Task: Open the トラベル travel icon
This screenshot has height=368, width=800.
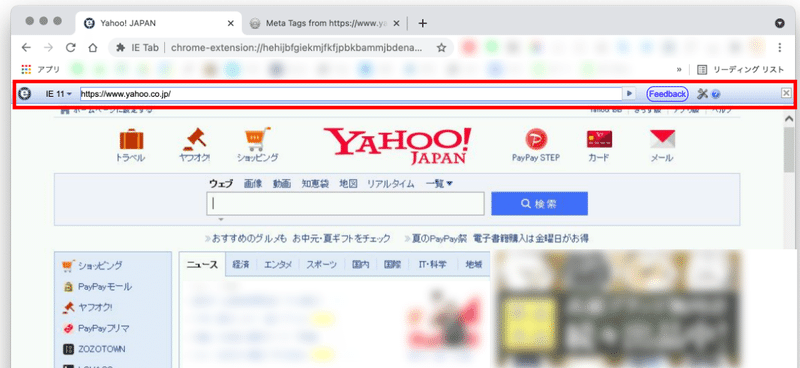Action: tap(131, 146)
